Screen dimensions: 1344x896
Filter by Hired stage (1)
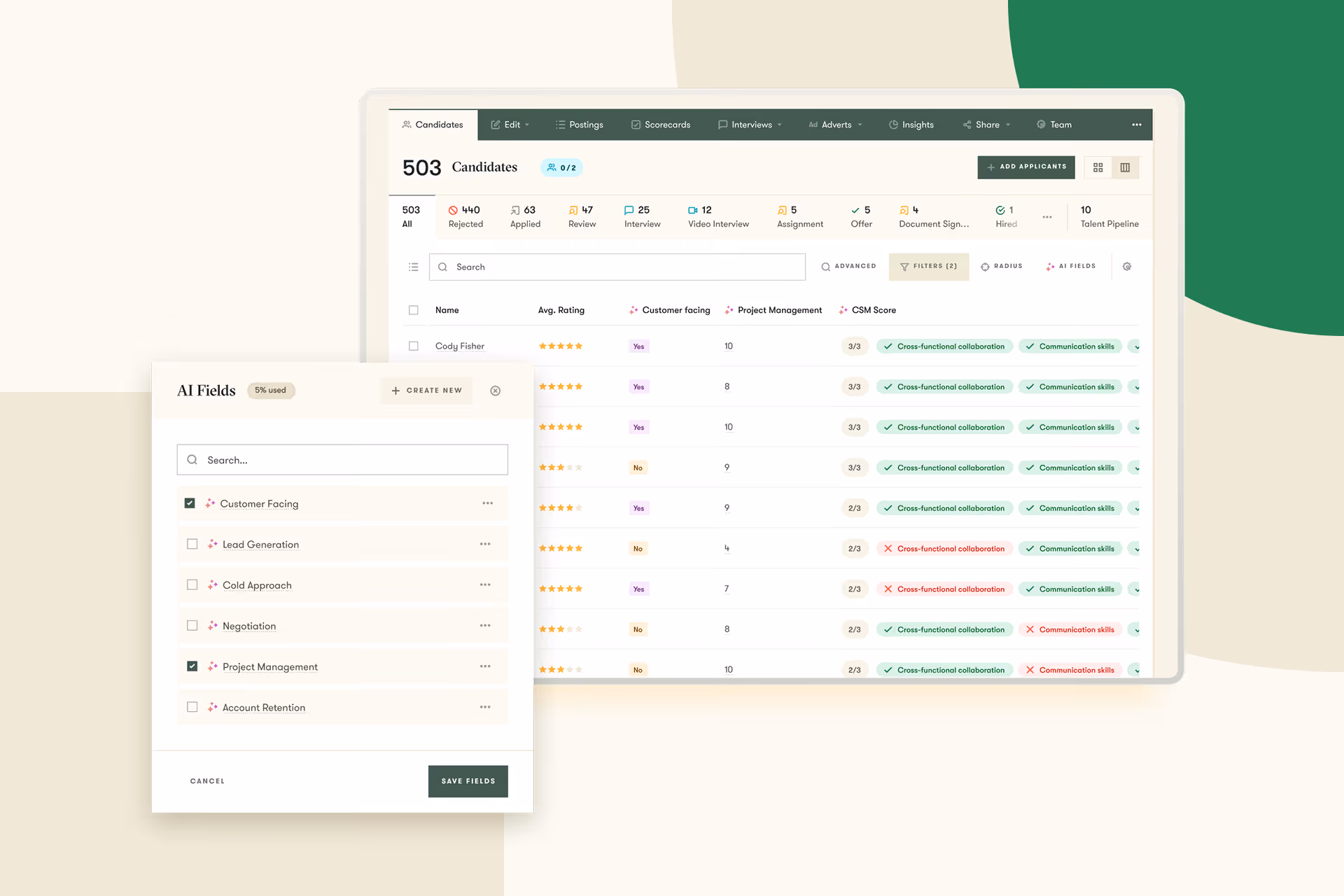click(1006, 216)
